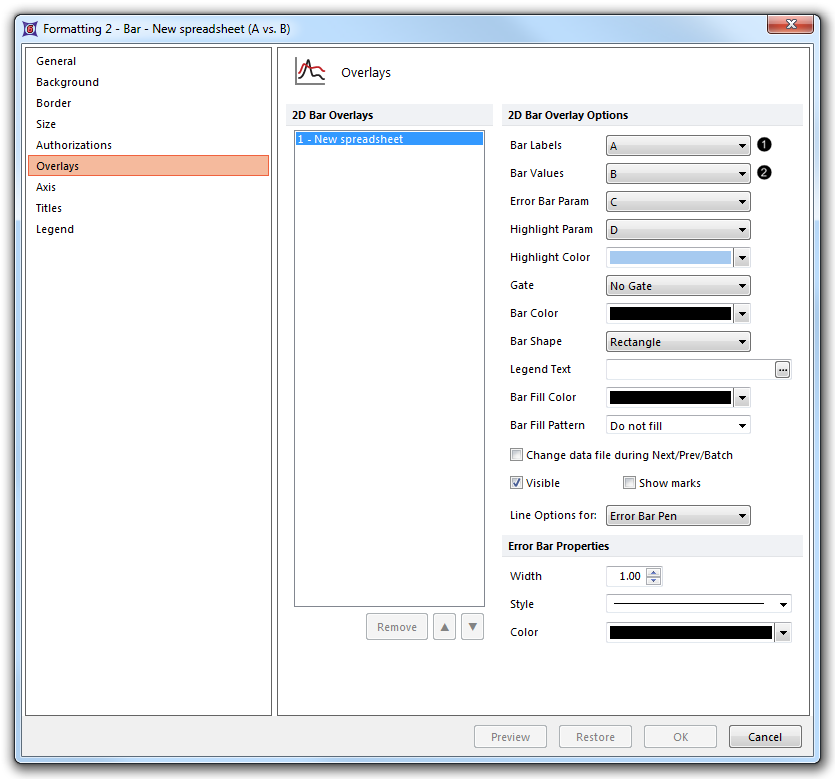
Task: Enable the Show marks checkbox
Action: (x=629, y=483)
